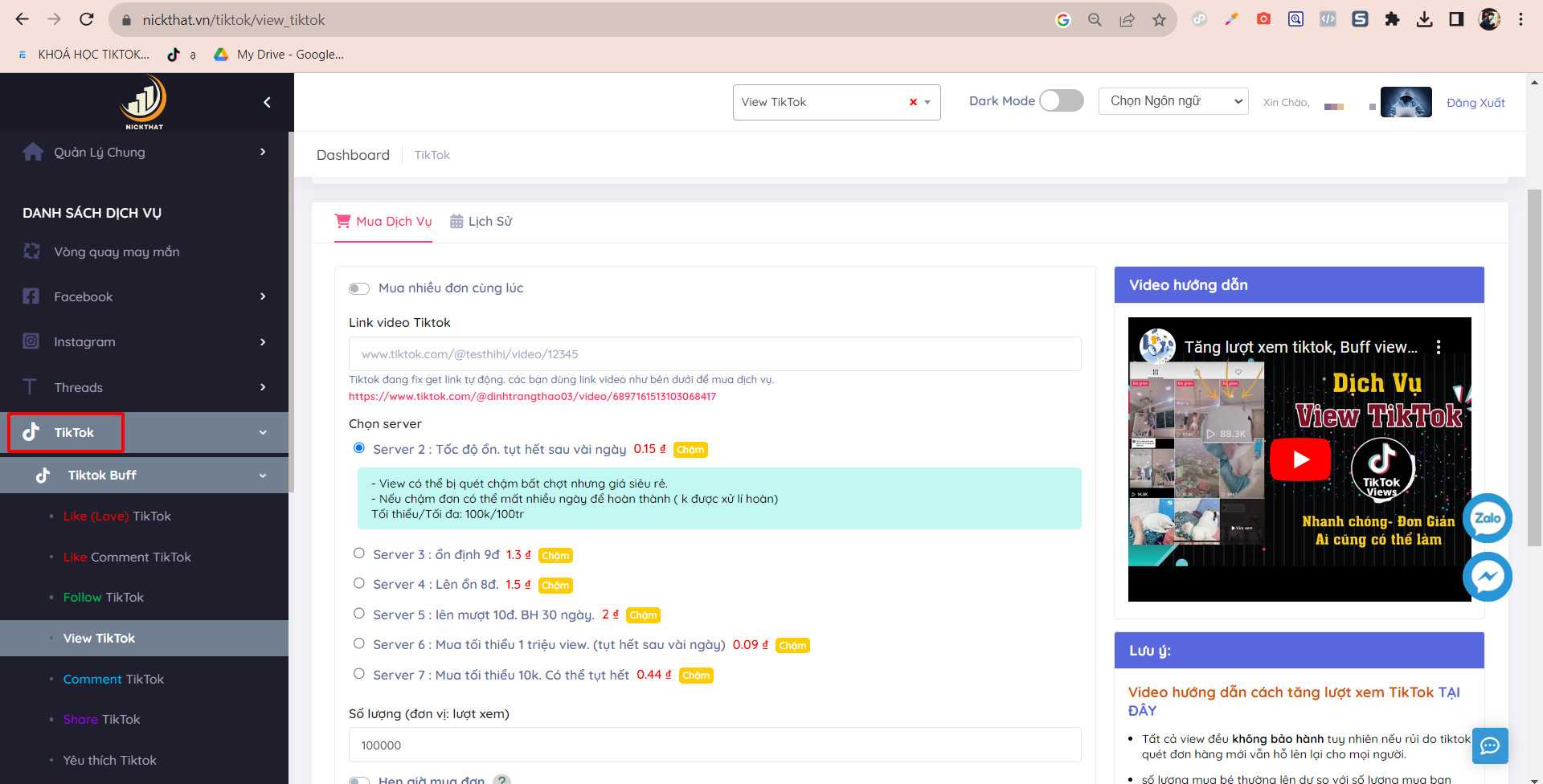Expand the Instagram services menu
The width and height of the screenshot is (1543, 784).
click(x=145, y=341)
